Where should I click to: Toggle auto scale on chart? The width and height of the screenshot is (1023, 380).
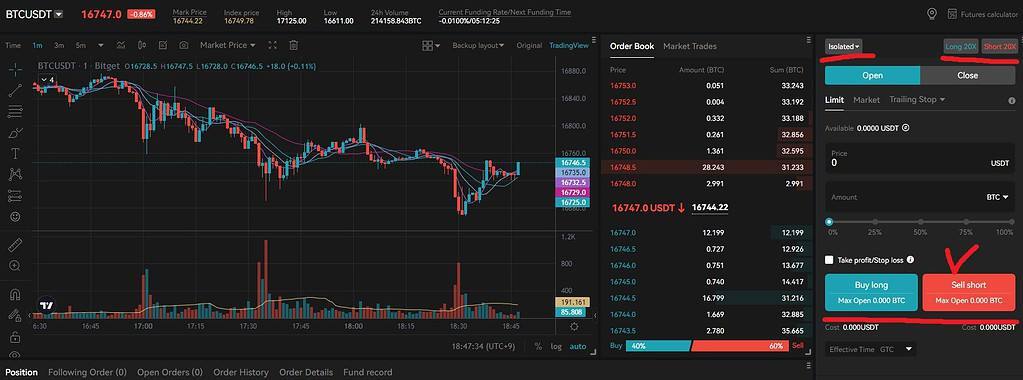pos(577,347)
